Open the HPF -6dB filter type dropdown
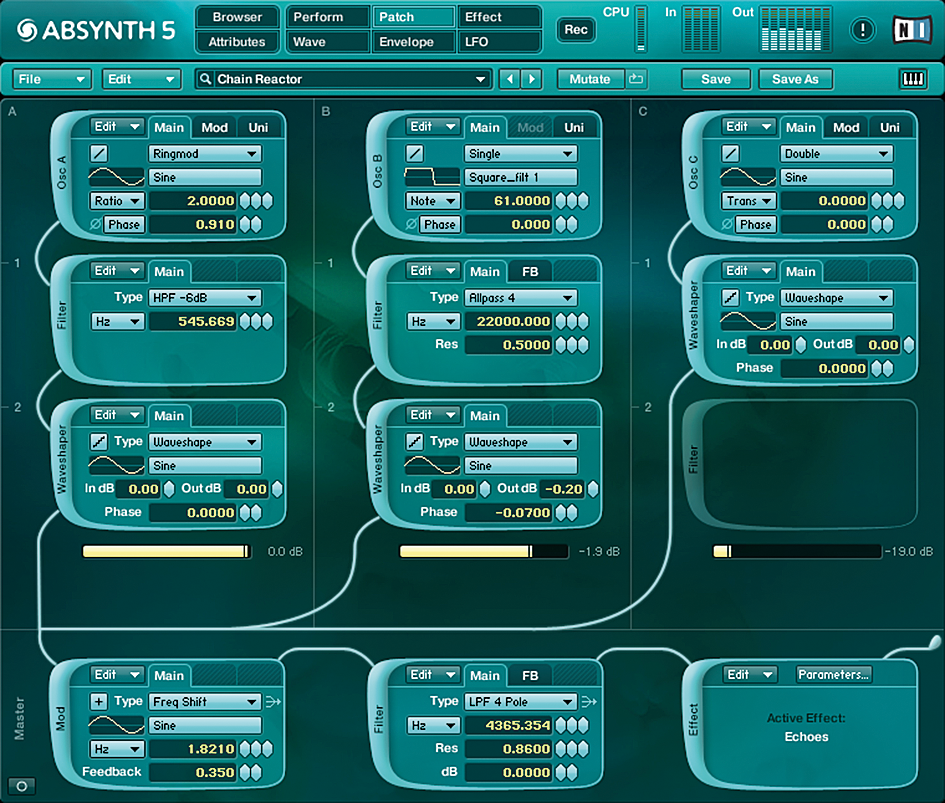This screenshot has height=803, width=945. point(205,297)
